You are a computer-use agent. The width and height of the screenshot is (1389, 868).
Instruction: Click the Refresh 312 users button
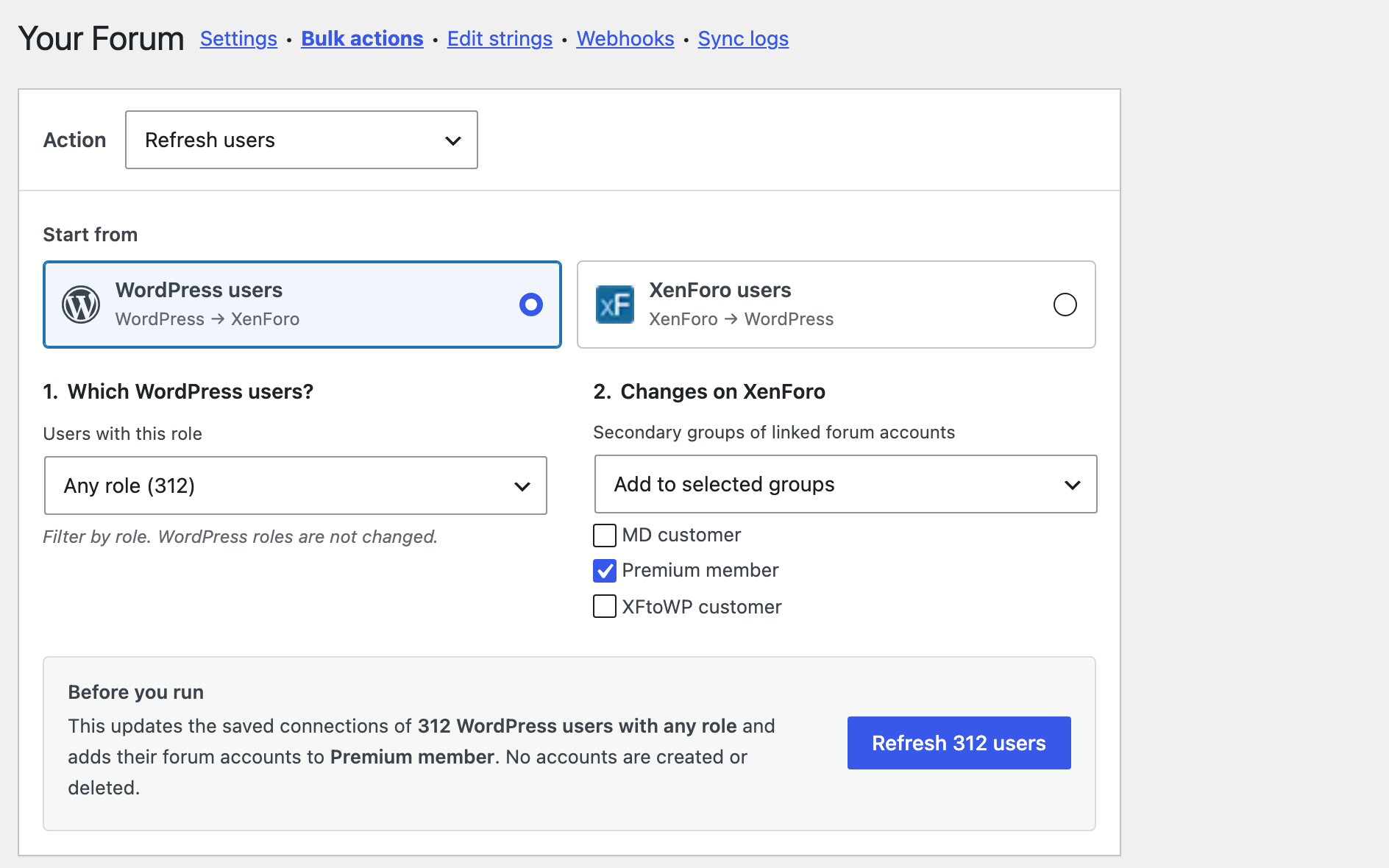tap(959, 743)
